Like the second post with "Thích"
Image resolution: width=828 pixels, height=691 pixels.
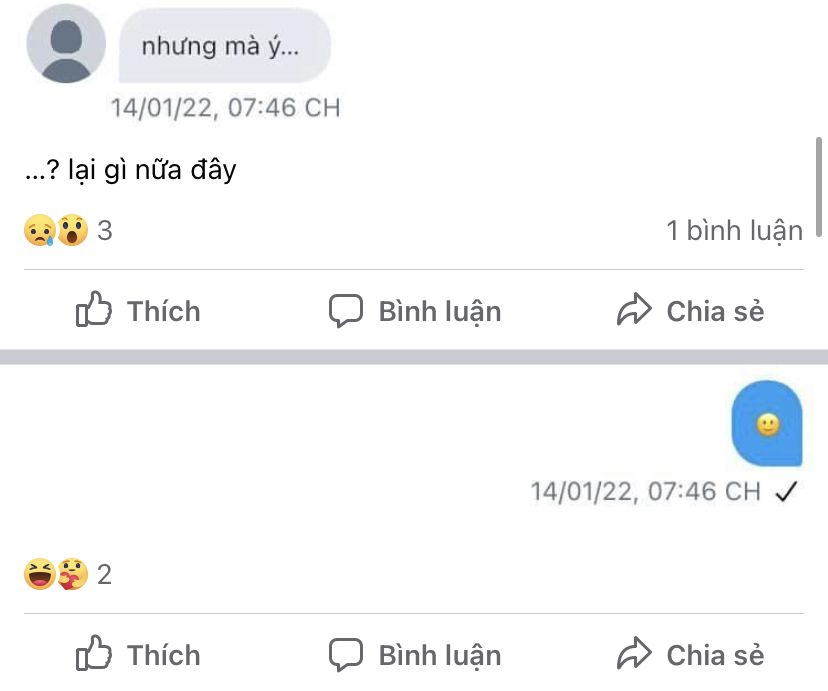click(x=163, y=655)
